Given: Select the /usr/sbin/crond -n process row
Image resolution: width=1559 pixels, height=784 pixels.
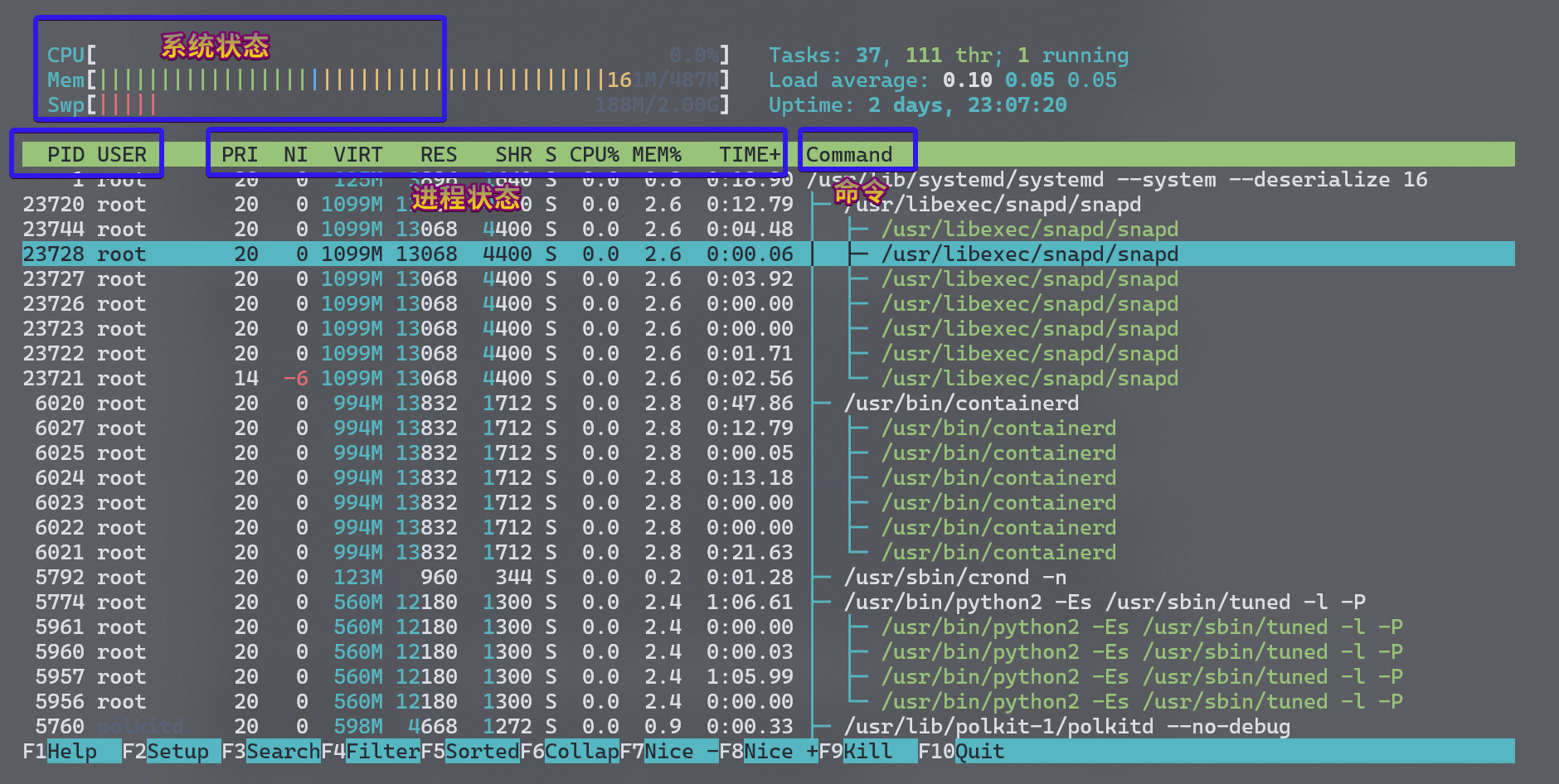Looking at the screenshot, I should 954,578.
